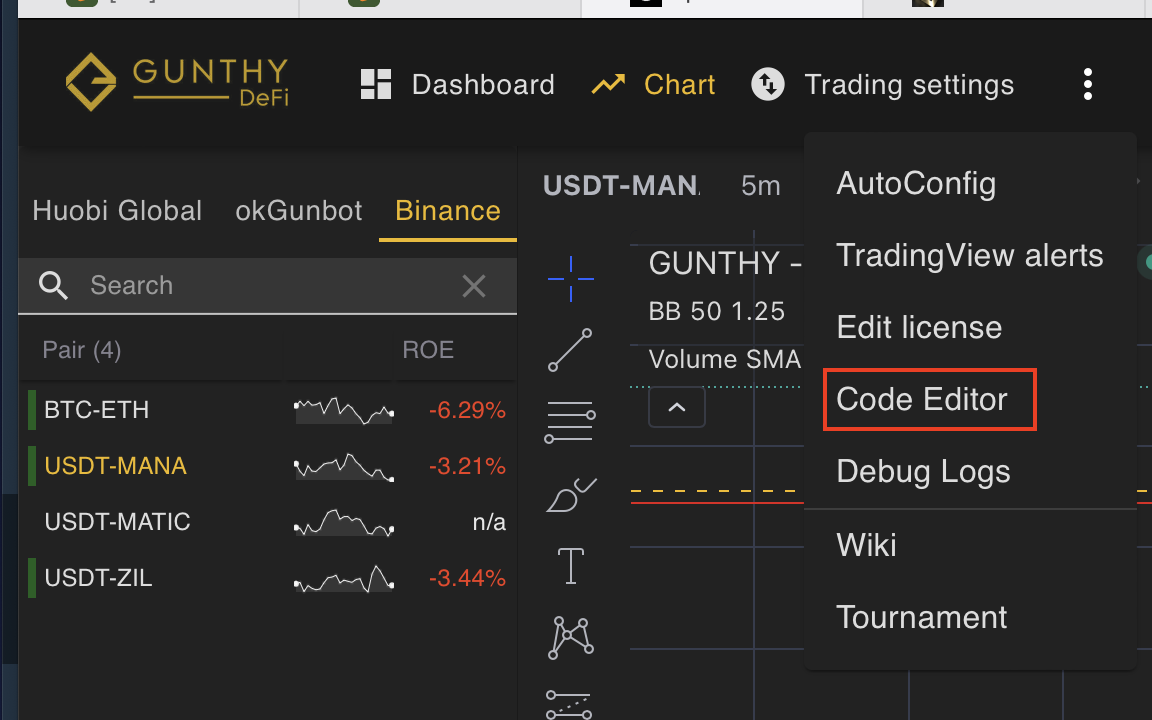The height and width of the screenshot is (720, 1152).
Task: Click the -3.21% ROE value
Action: click(x=467, y=466)
